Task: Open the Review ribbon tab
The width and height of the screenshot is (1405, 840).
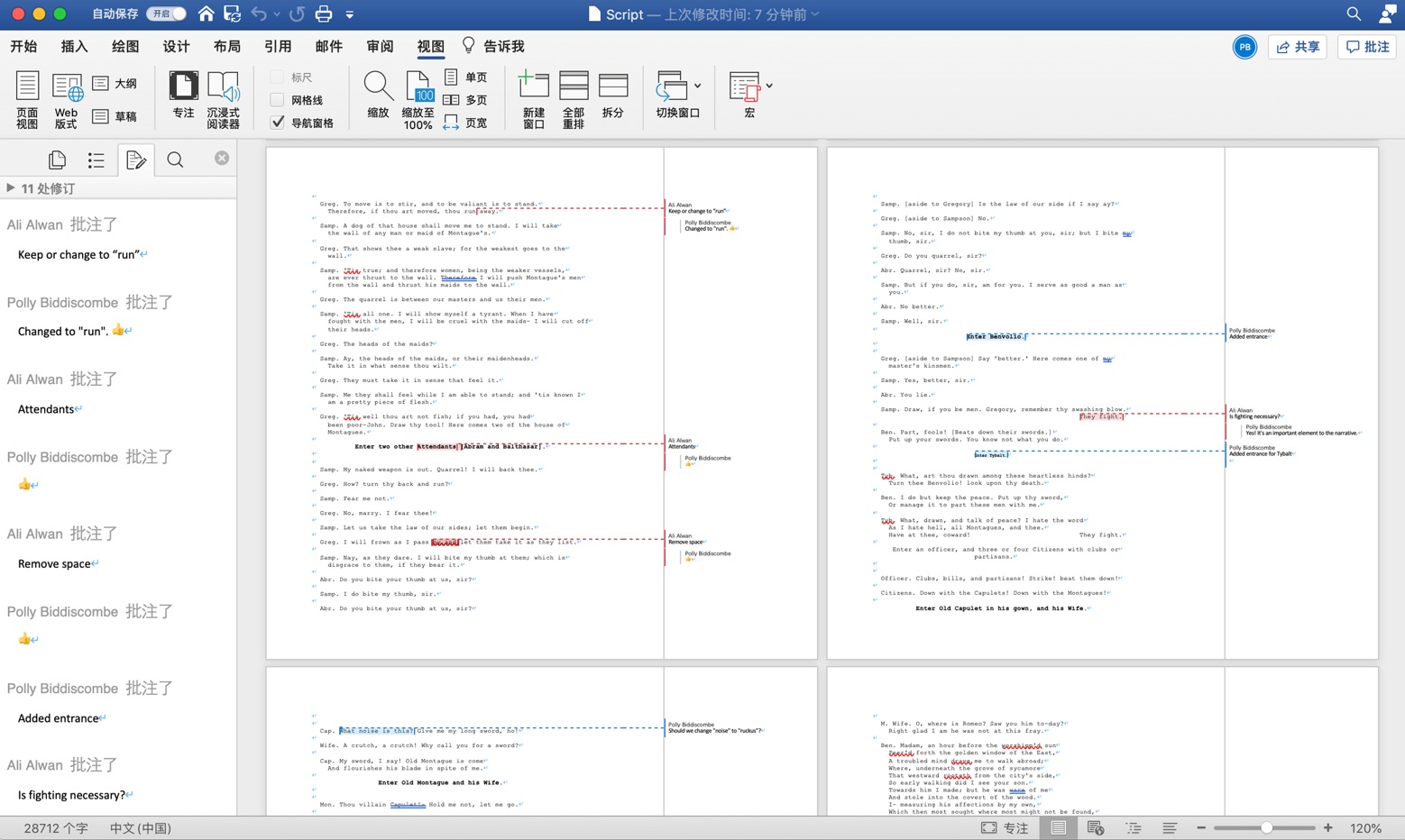Action: tap(381, 46)
